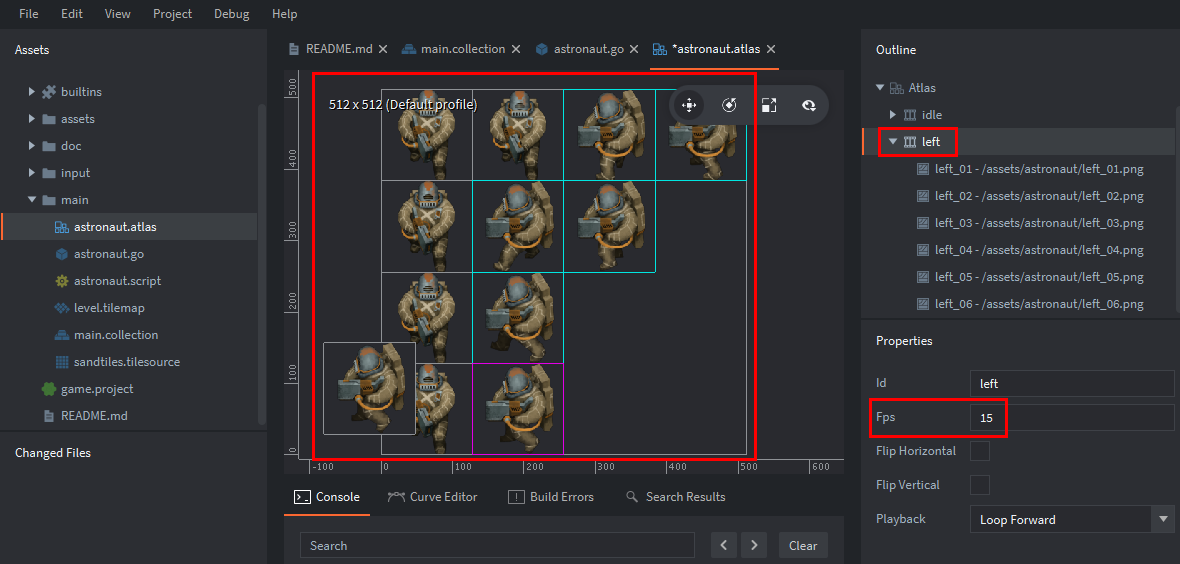
Task: Switch to the Search Results tab
Action: (x=676, y=497)
